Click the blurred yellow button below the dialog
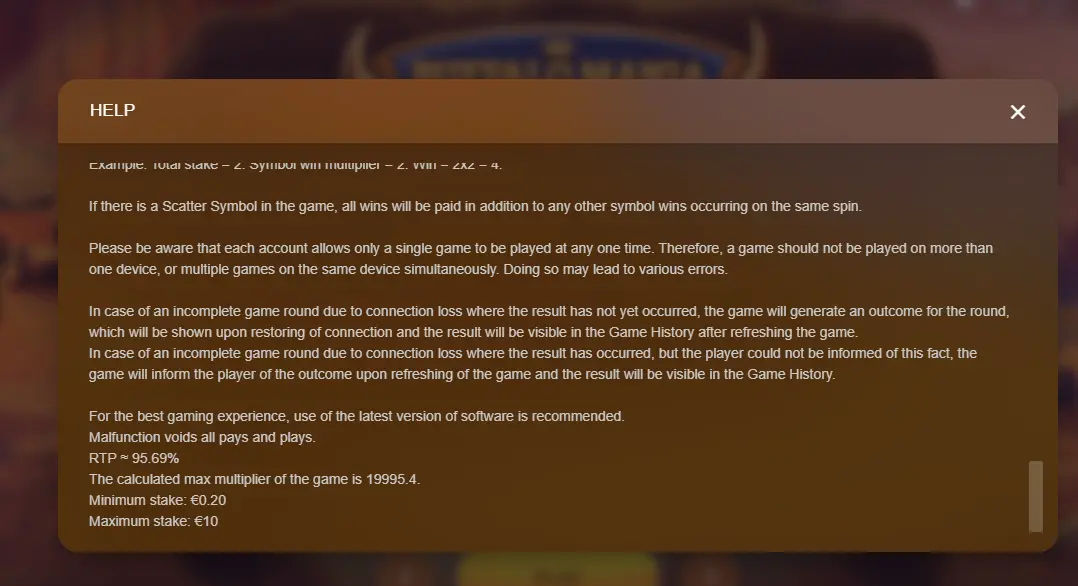1078x586 pixels. coord(557,571)
